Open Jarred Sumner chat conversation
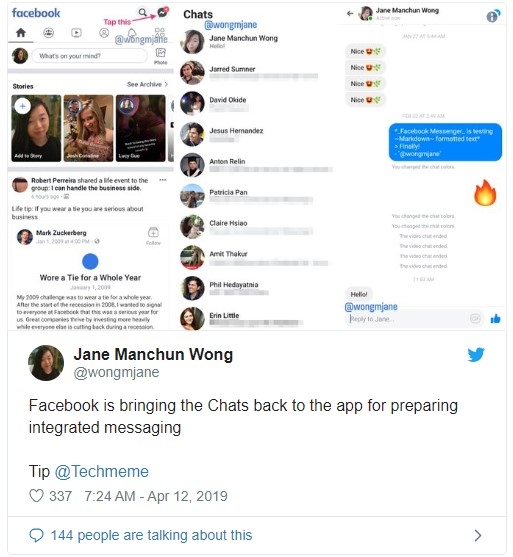This screenshot has height=557, width=513. pyautogui.click(x=249, y=72)
